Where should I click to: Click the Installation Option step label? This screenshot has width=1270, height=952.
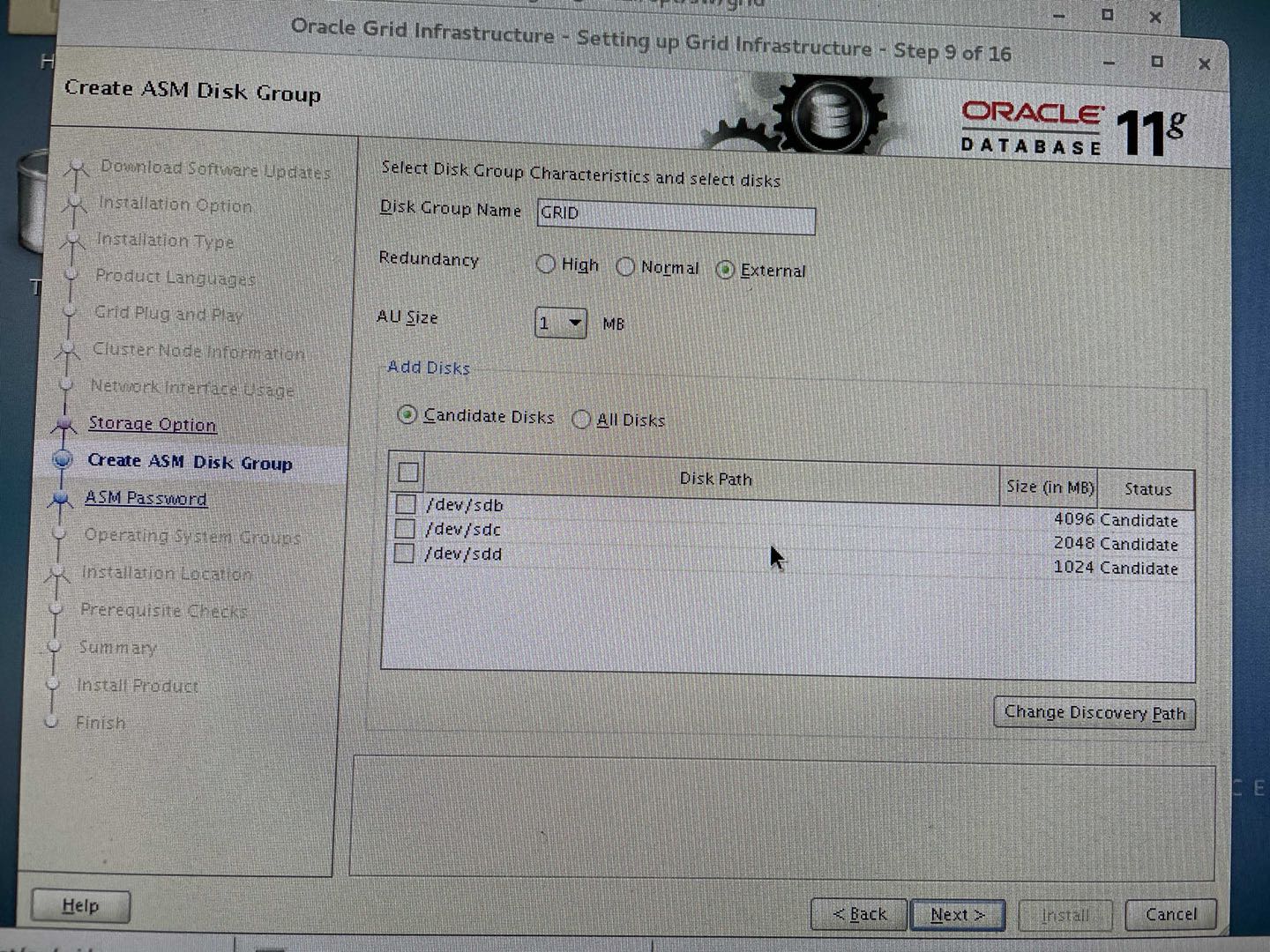[x=175, y=205]
